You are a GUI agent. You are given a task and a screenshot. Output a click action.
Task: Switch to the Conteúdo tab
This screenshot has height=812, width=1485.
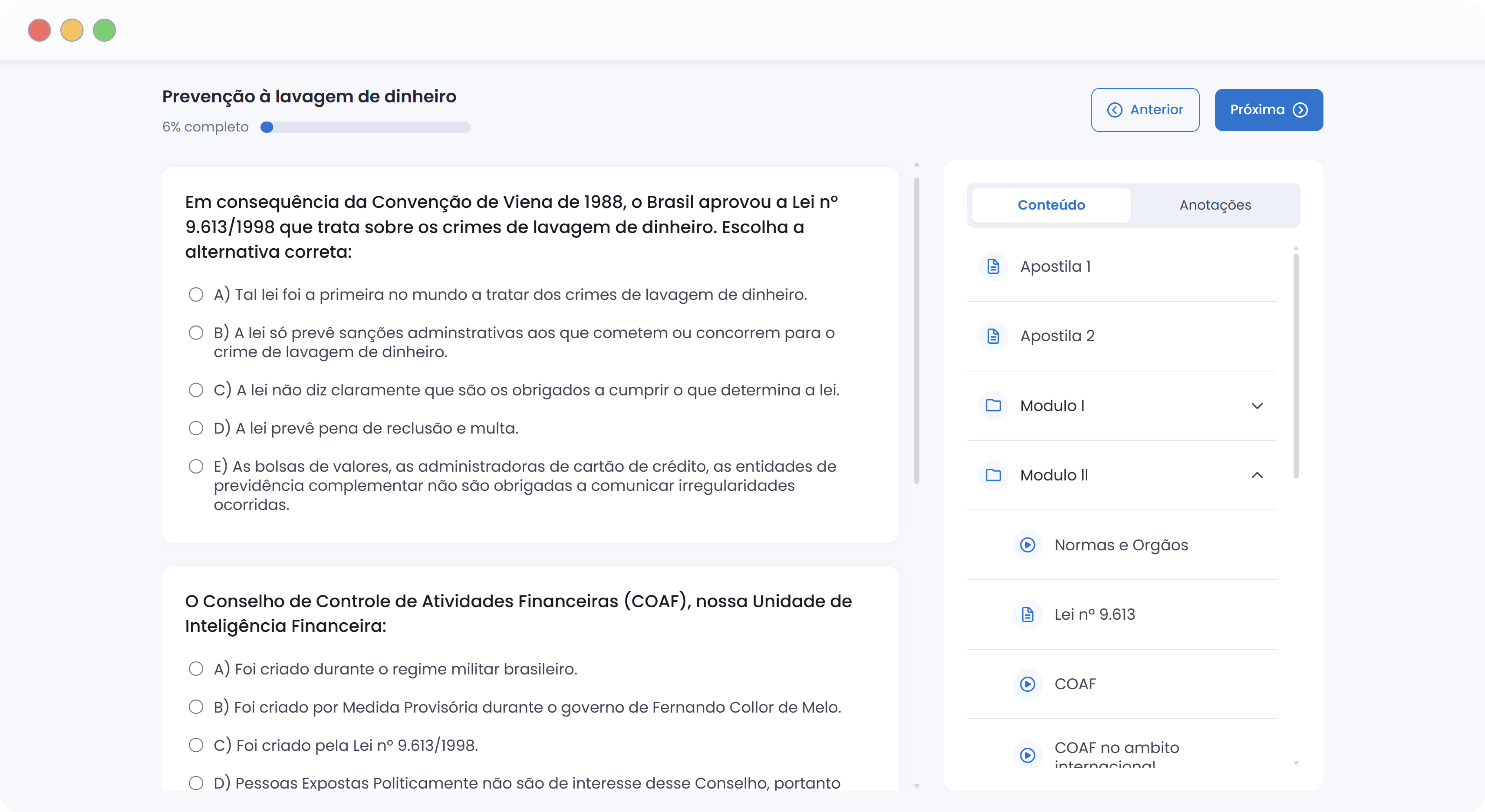pos(1051,205)
